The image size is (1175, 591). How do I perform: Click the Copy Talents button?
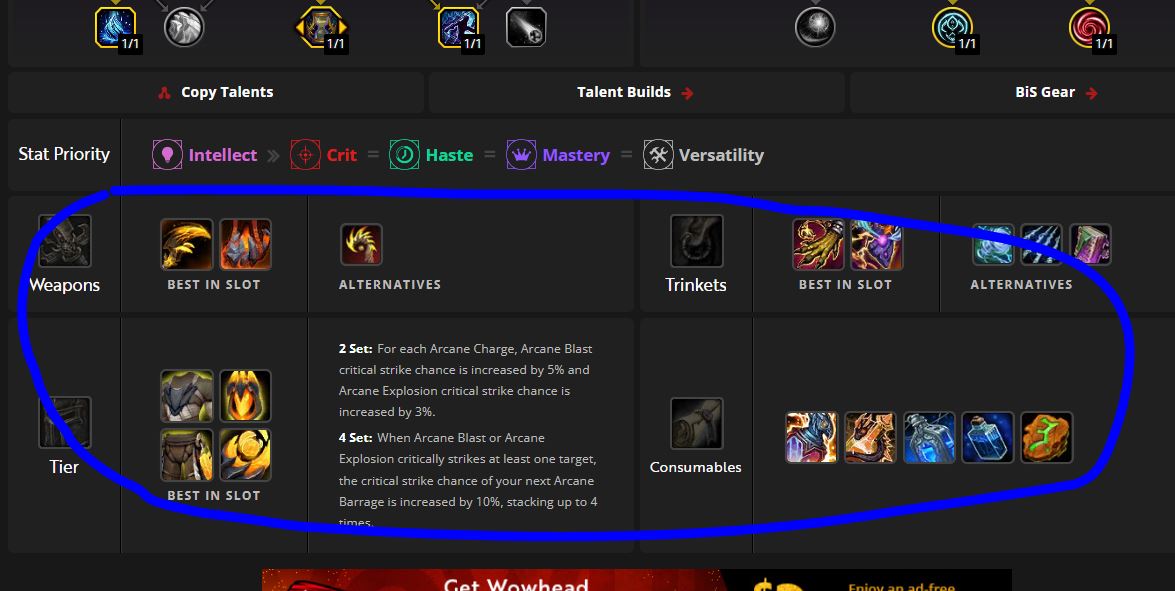coord(216,92)
